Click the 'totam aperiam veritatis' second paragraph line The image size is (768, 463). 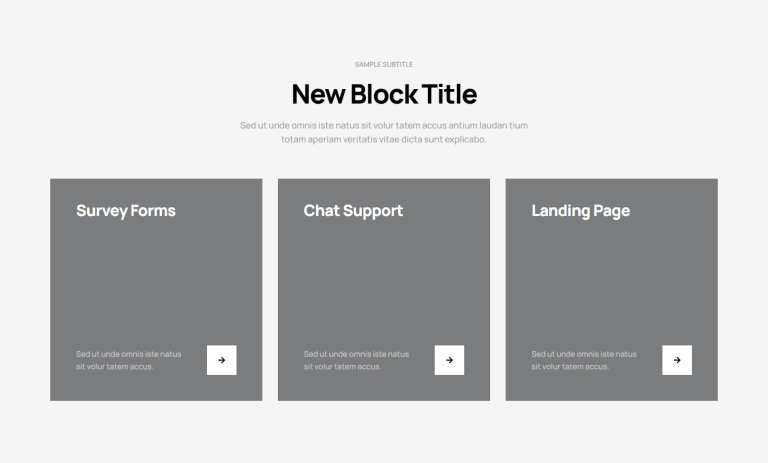[x=384, y=139]
